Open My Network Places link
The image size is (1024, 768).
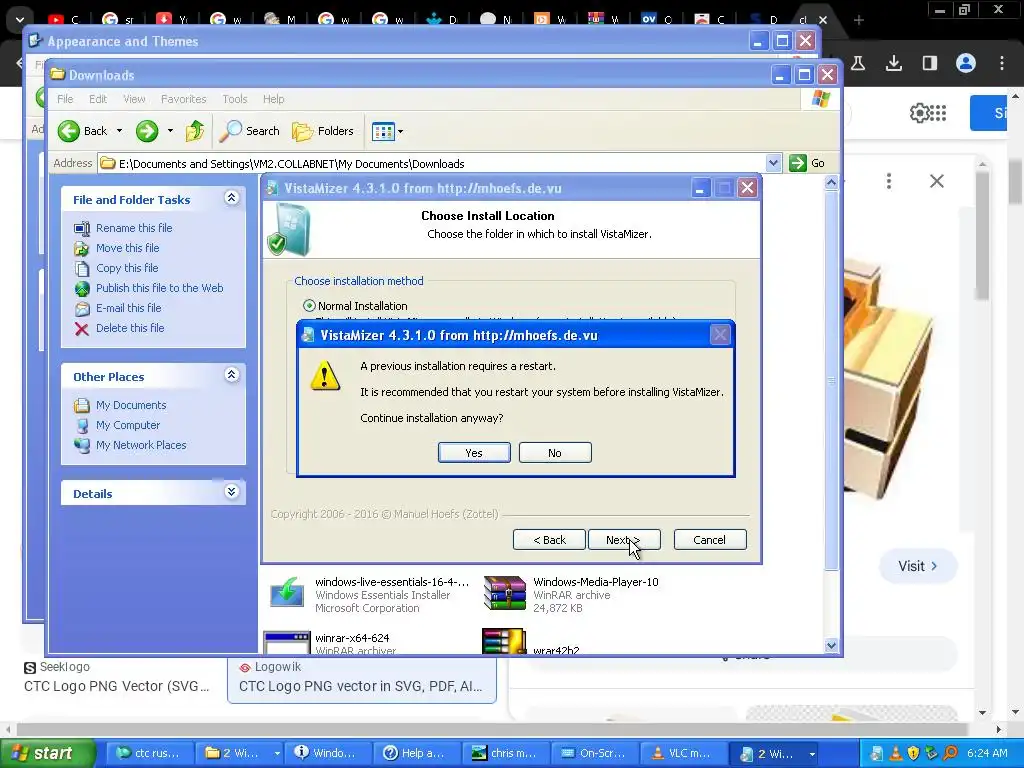click(x=141, y=445)
